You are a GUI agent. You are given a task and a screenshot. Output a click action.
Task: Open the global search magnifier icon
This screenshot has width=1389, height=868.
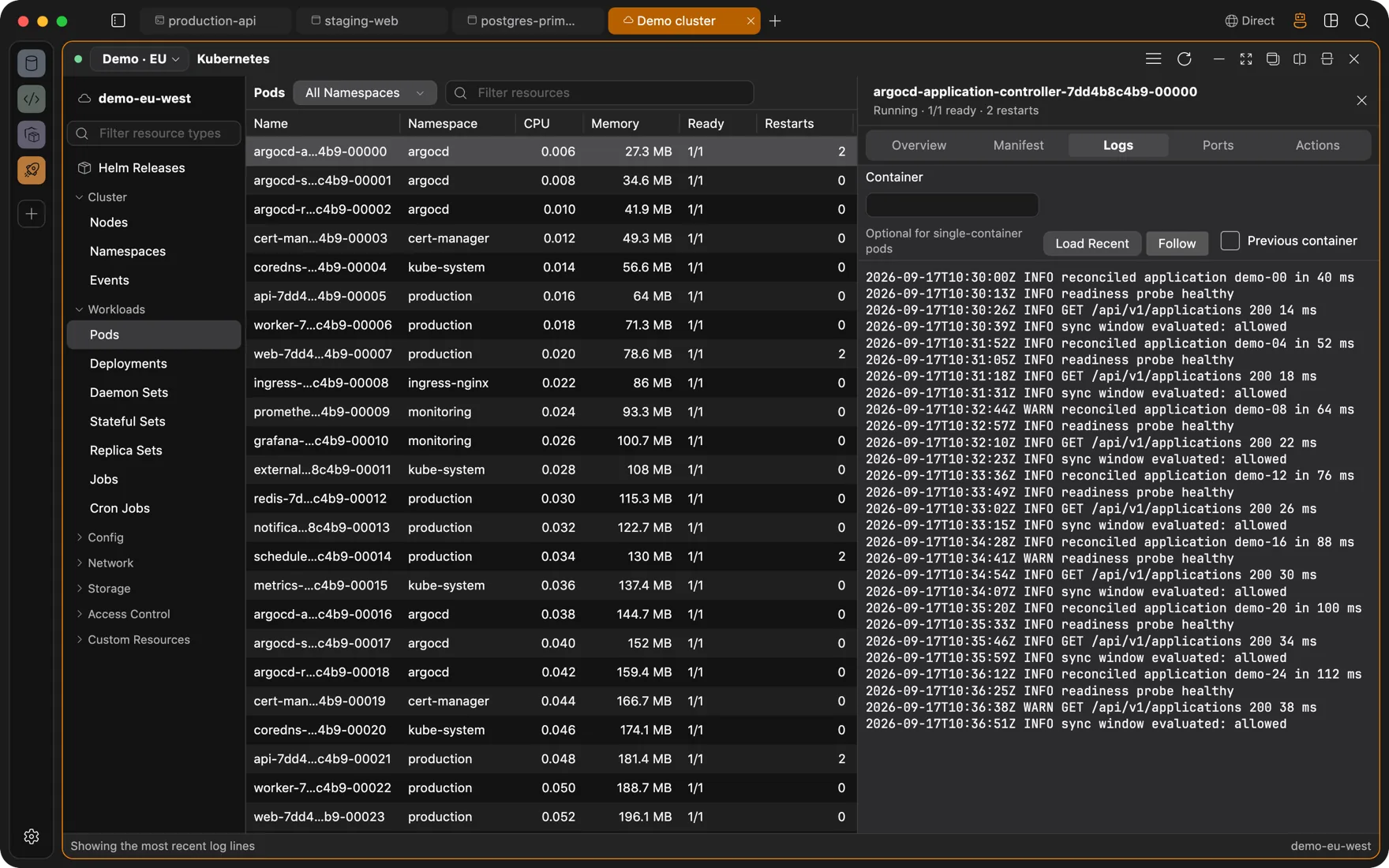click(x=1362, y=21)
